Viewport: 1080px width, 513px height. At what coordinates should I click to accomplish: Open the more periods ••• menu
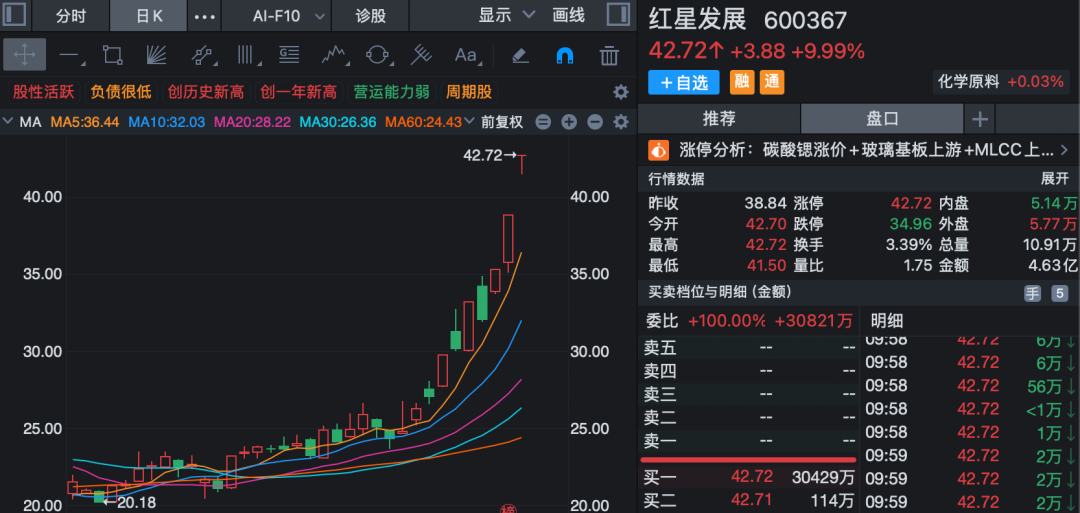click(x=205, y=16)
